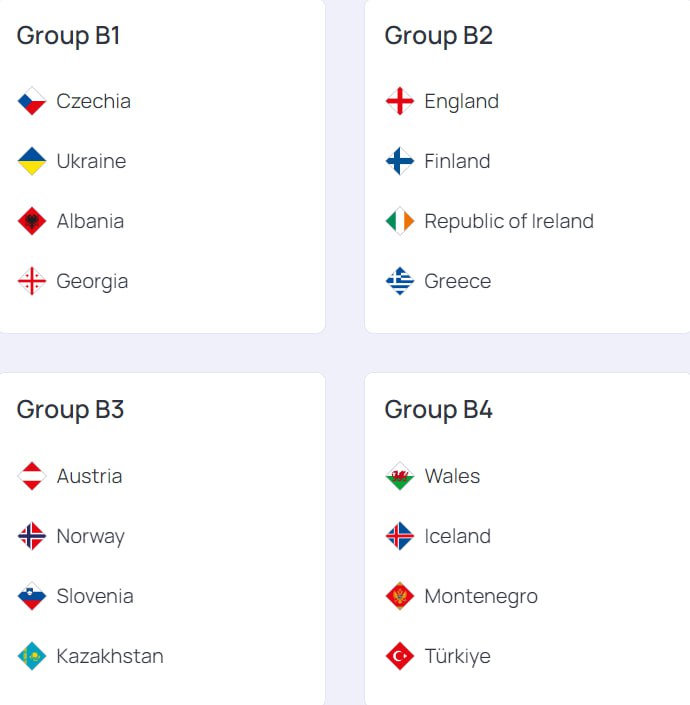Click the Czechia flag icon
This screenshot has height=705, width=690.
pos(31,101)
